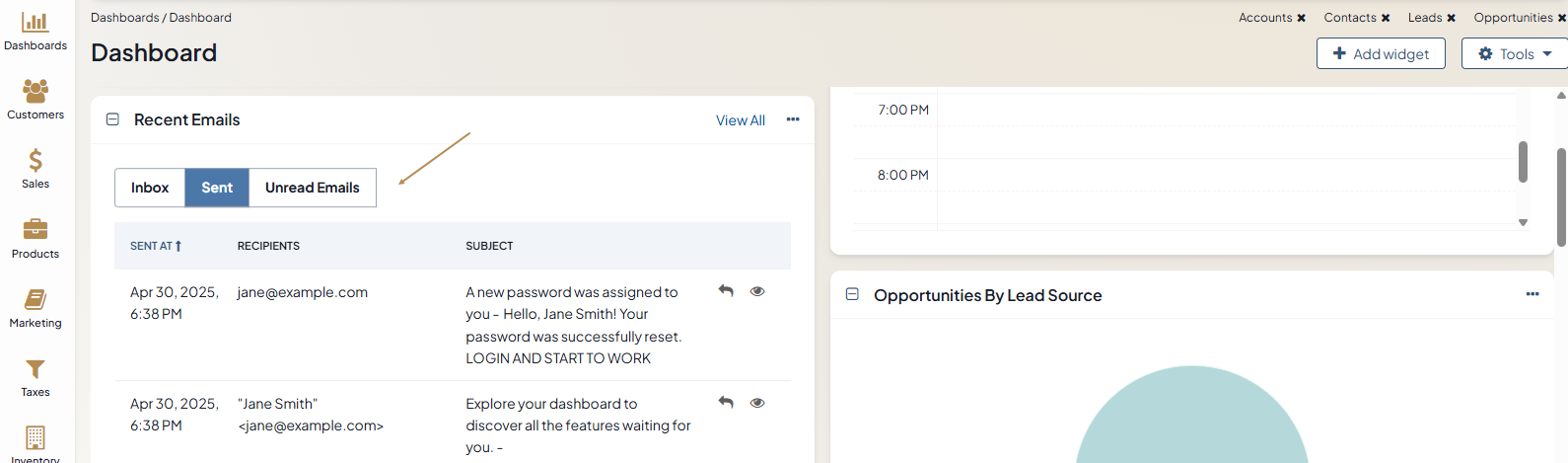Open the Customers sidebar section

36,101
